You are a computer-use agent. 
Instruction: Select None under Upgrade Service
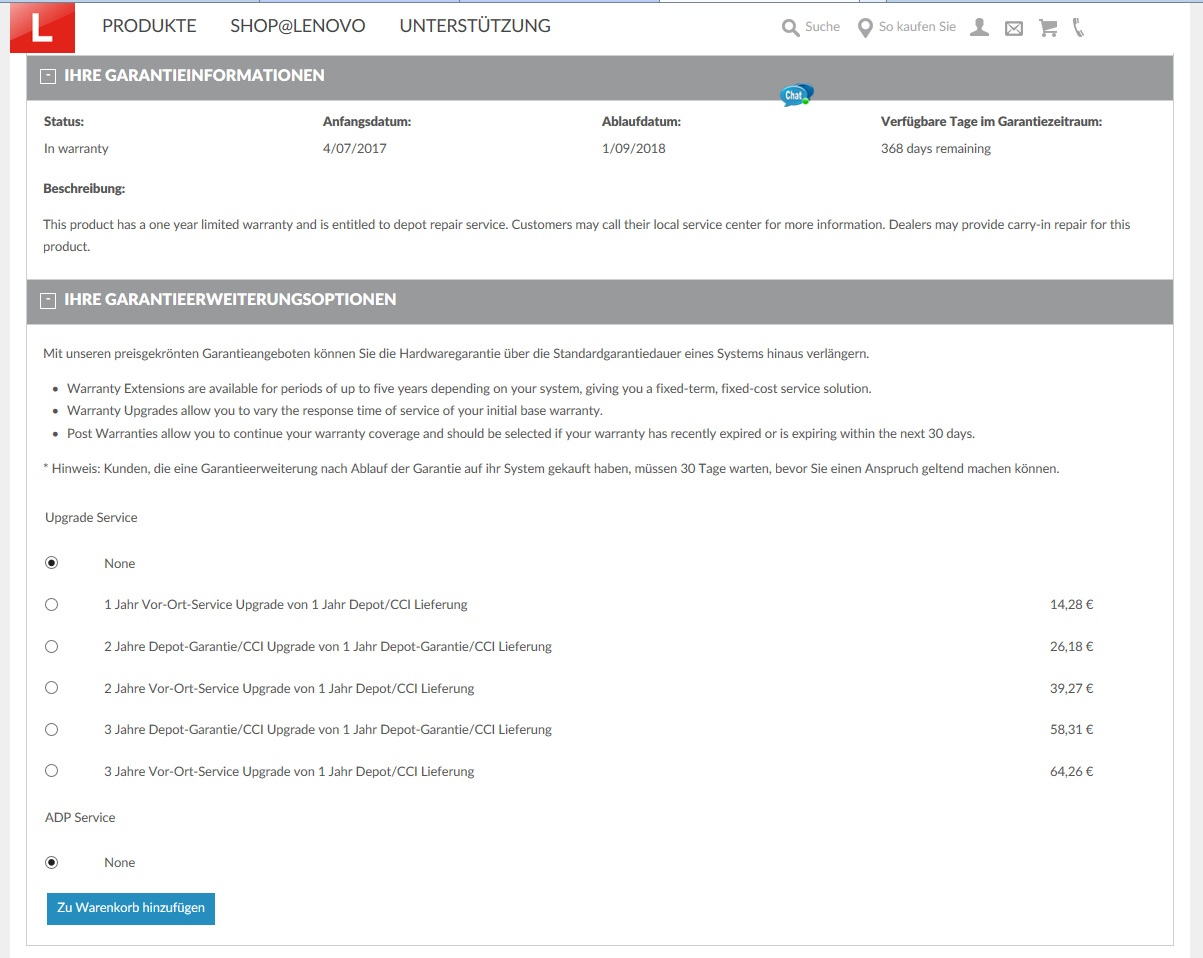52,563
